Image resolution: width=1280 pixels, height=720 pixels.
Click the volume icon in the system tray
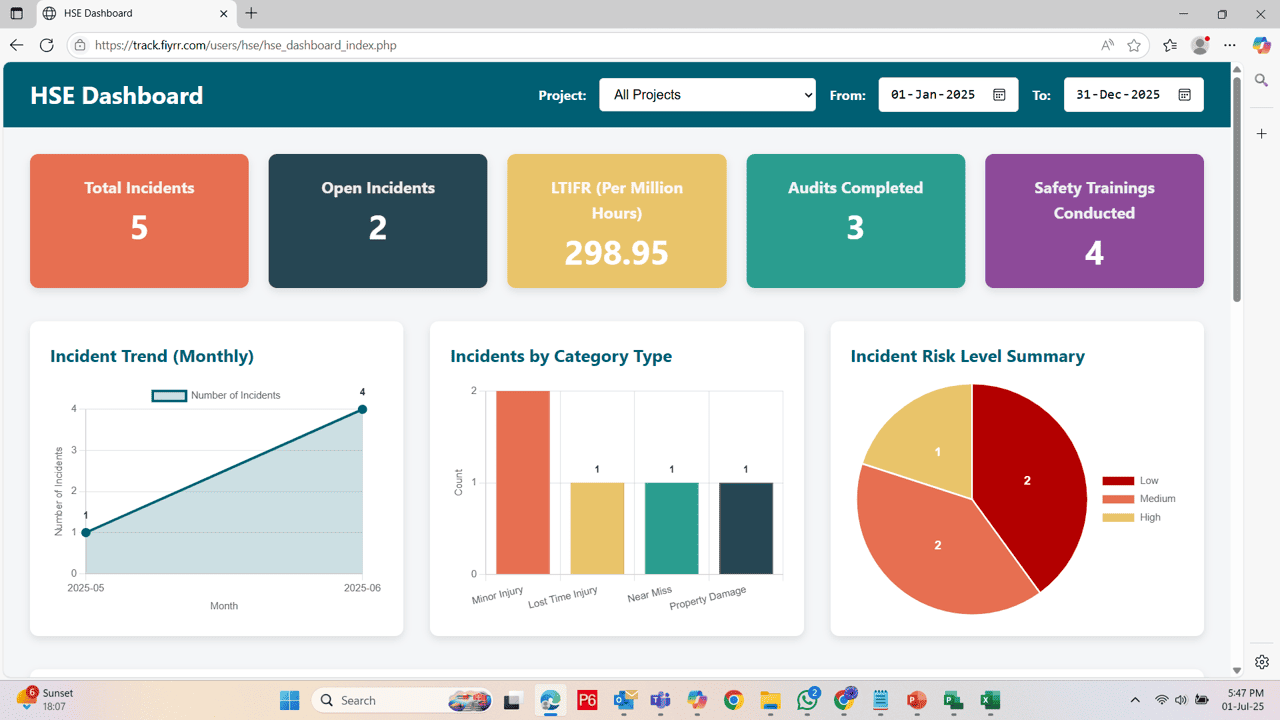point(1182,700)
